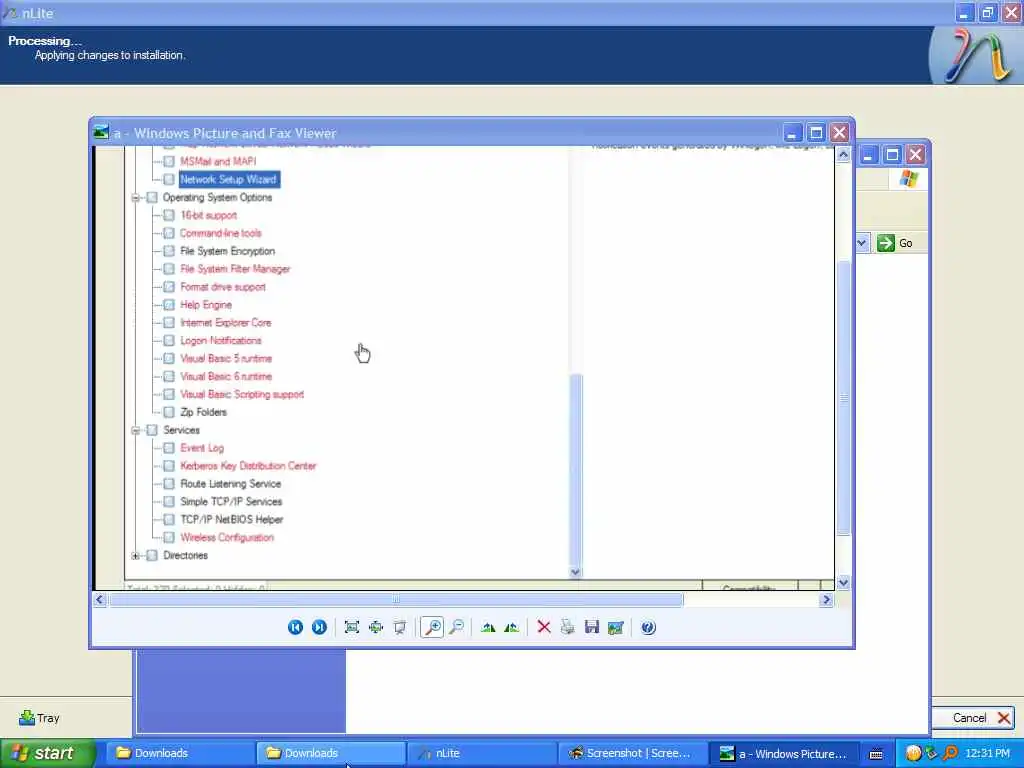Click the orange round tray icon
The width and height of the screenshot is (1024, 768).
tap(914, 753)
